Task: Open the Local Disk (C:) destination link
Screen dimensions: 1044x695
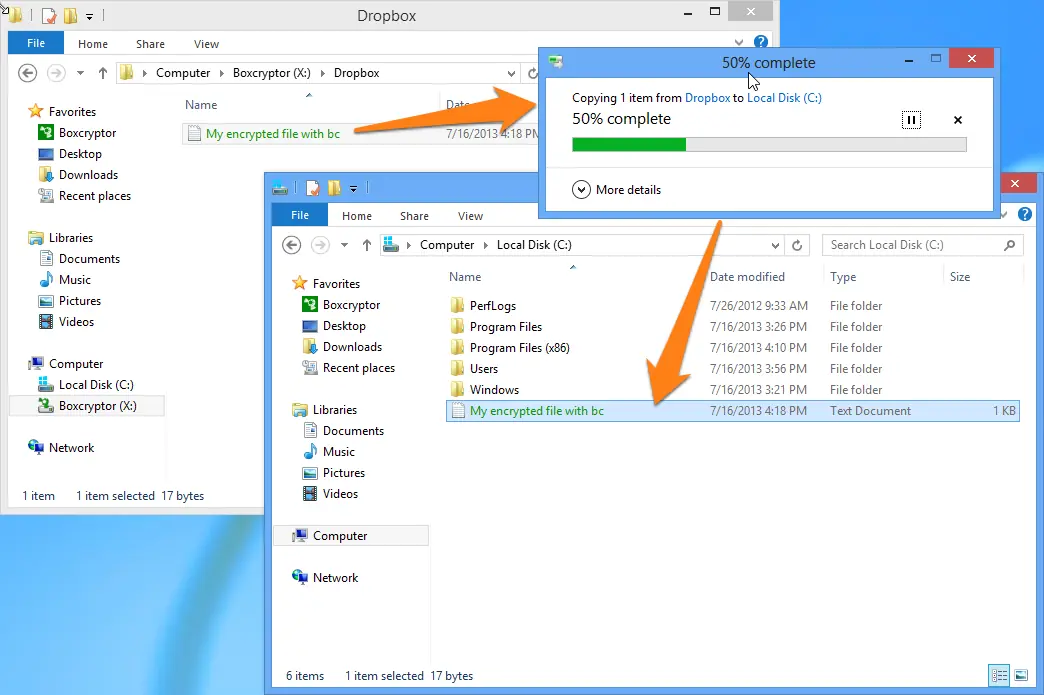Action: coord(784,98)
